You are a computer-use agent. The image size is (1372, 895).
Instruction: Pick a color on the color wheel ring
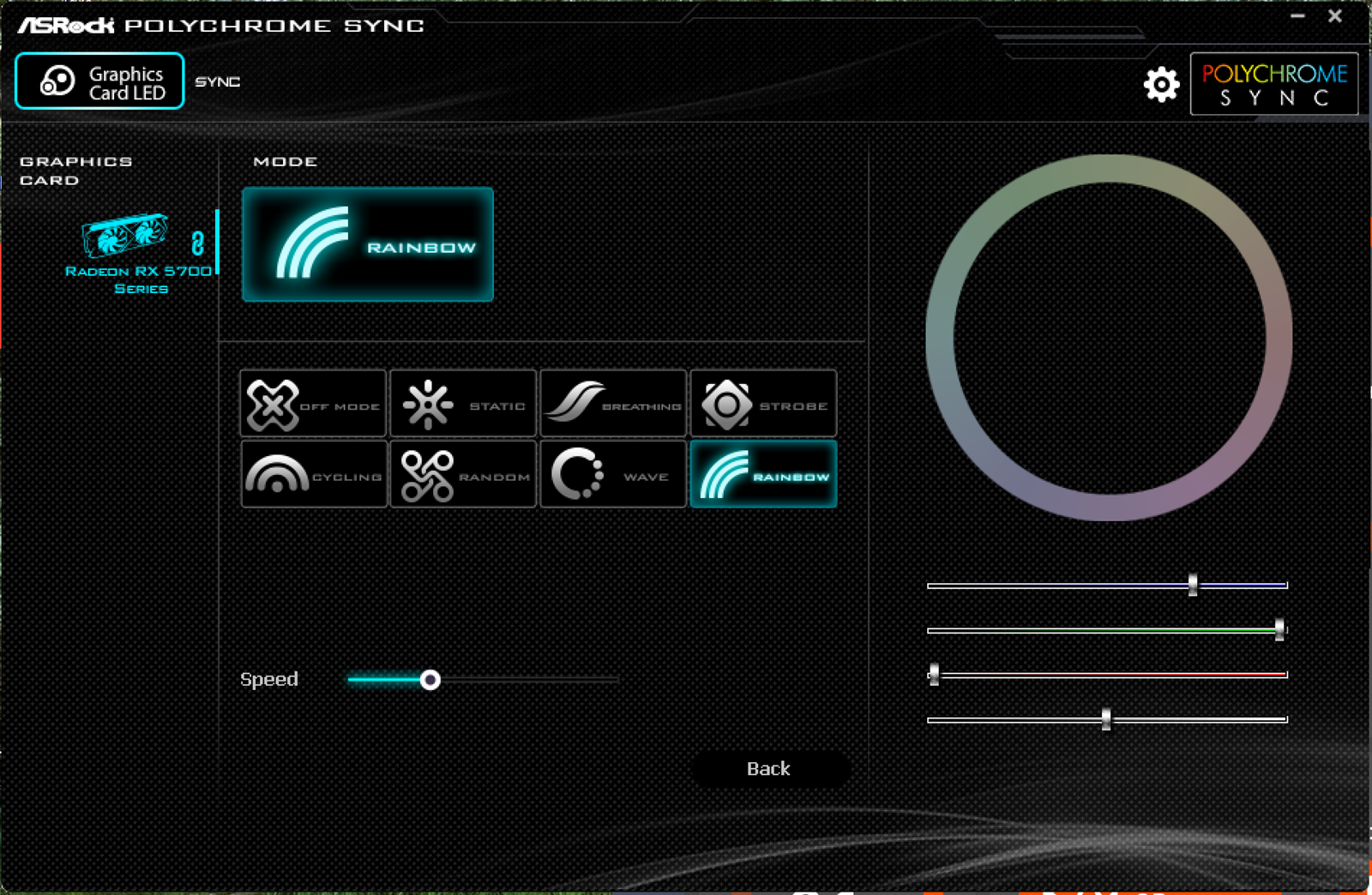click(x=1110, y=168)
